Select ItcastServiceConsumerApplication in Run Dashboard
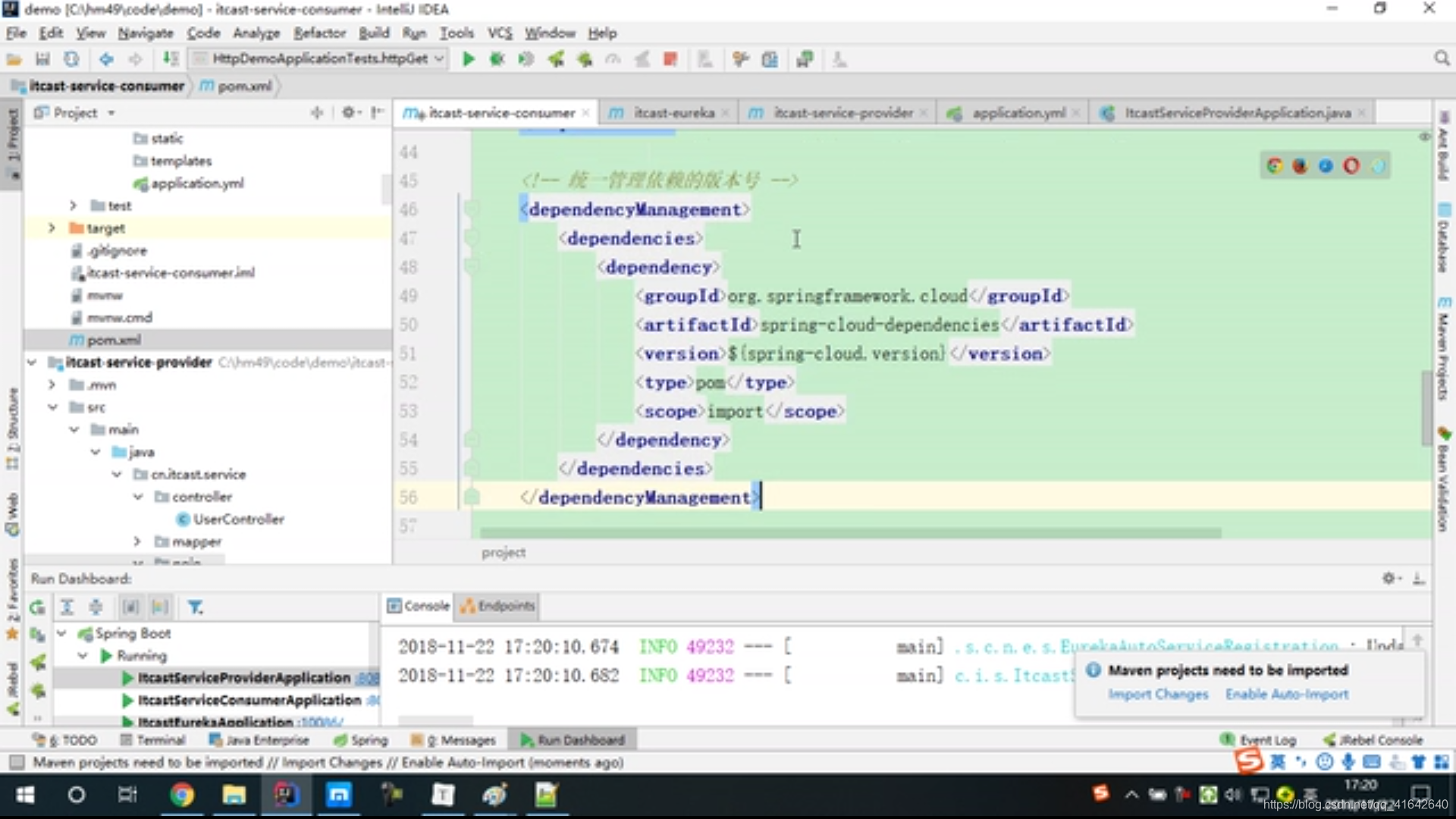 [x=249, y=700]
